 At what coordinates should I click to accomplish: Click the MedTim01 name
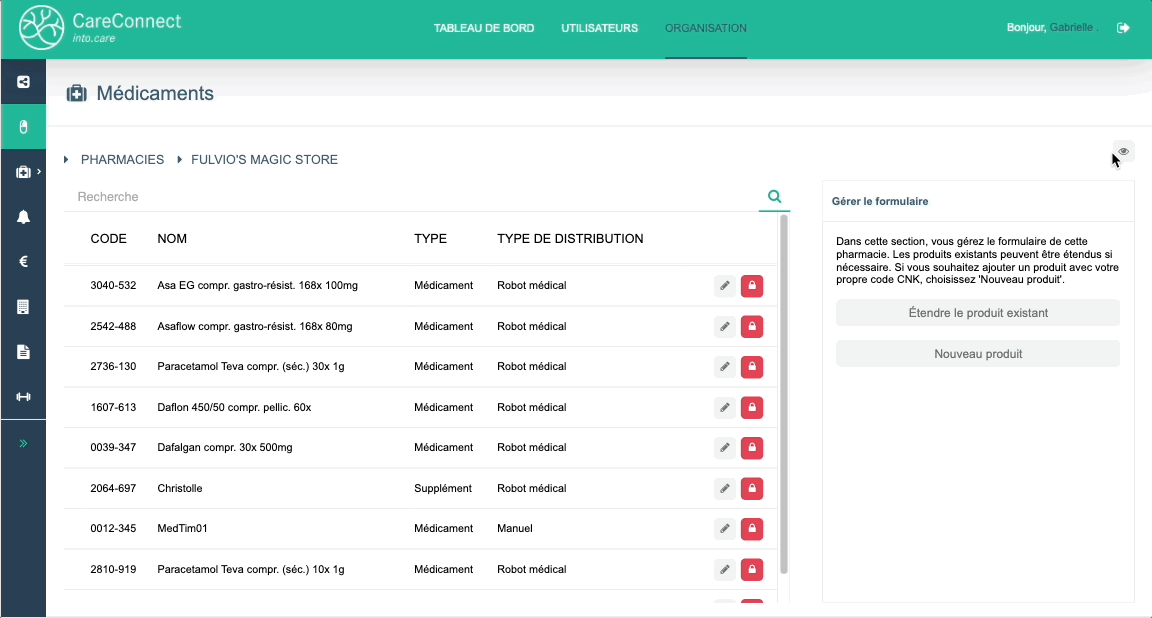pyautogui.click(x=182, y=528)
